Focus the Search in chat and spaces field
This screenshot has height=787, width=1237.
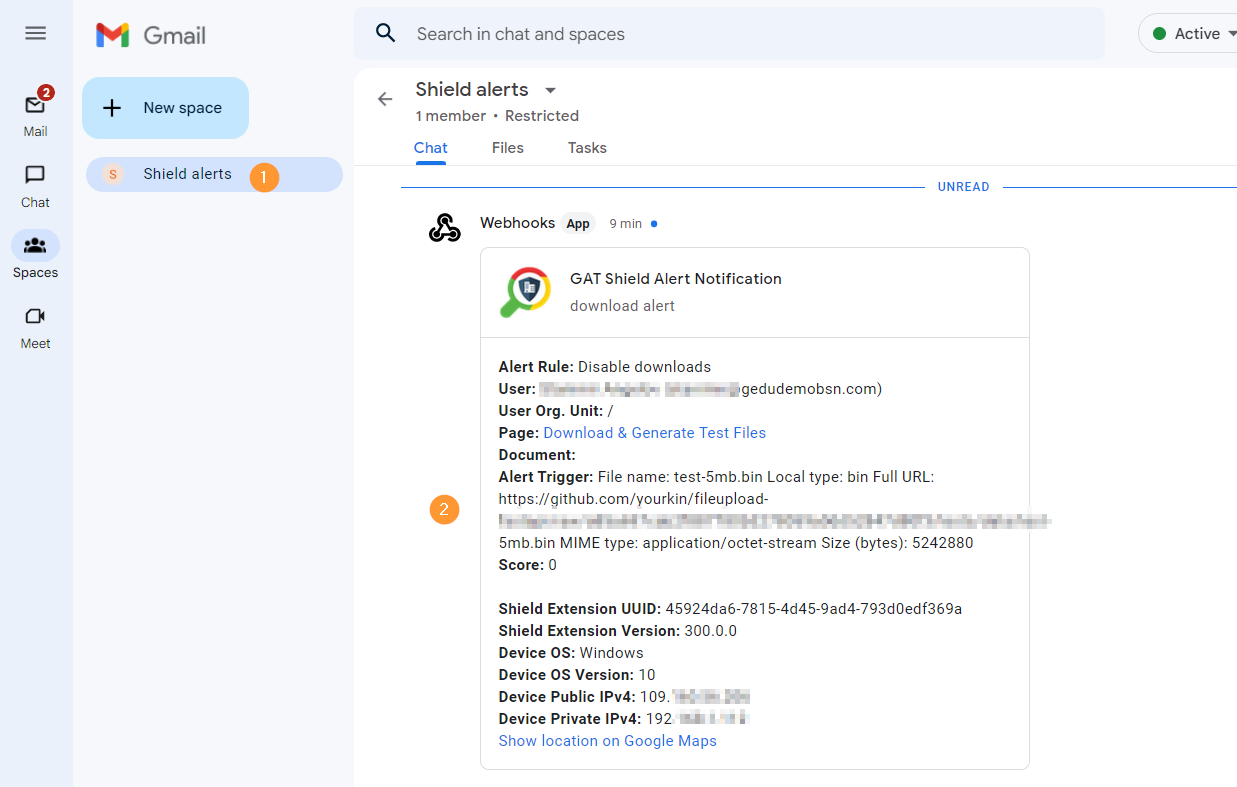[729, 34]
